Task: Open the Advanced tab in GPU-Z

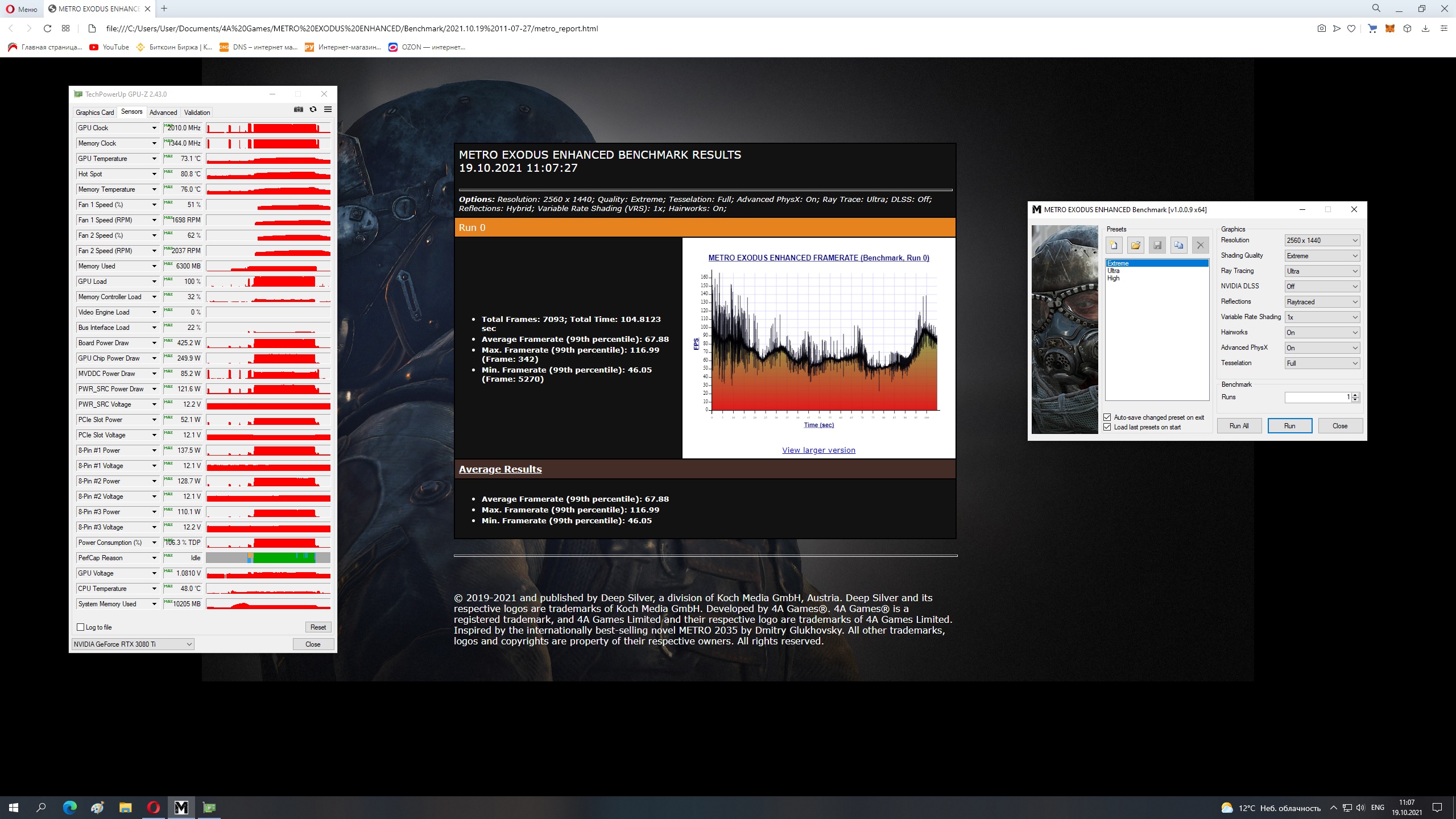Action: pos(163,113)
